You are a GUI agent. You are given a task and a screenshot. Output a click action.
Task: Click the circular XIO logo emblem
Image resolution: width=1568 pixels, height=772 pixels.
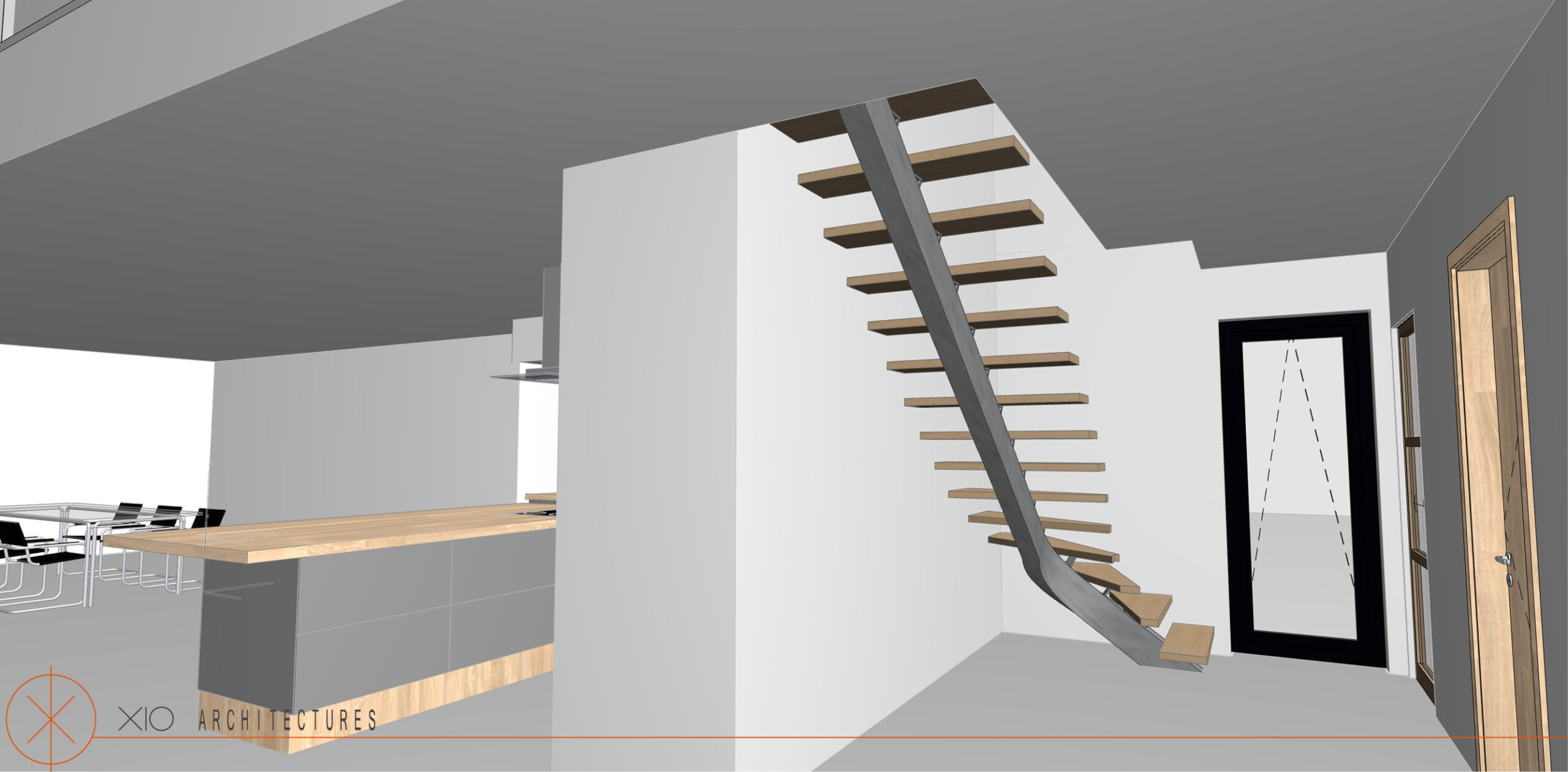pyautogui.click(x=51, y=718)
